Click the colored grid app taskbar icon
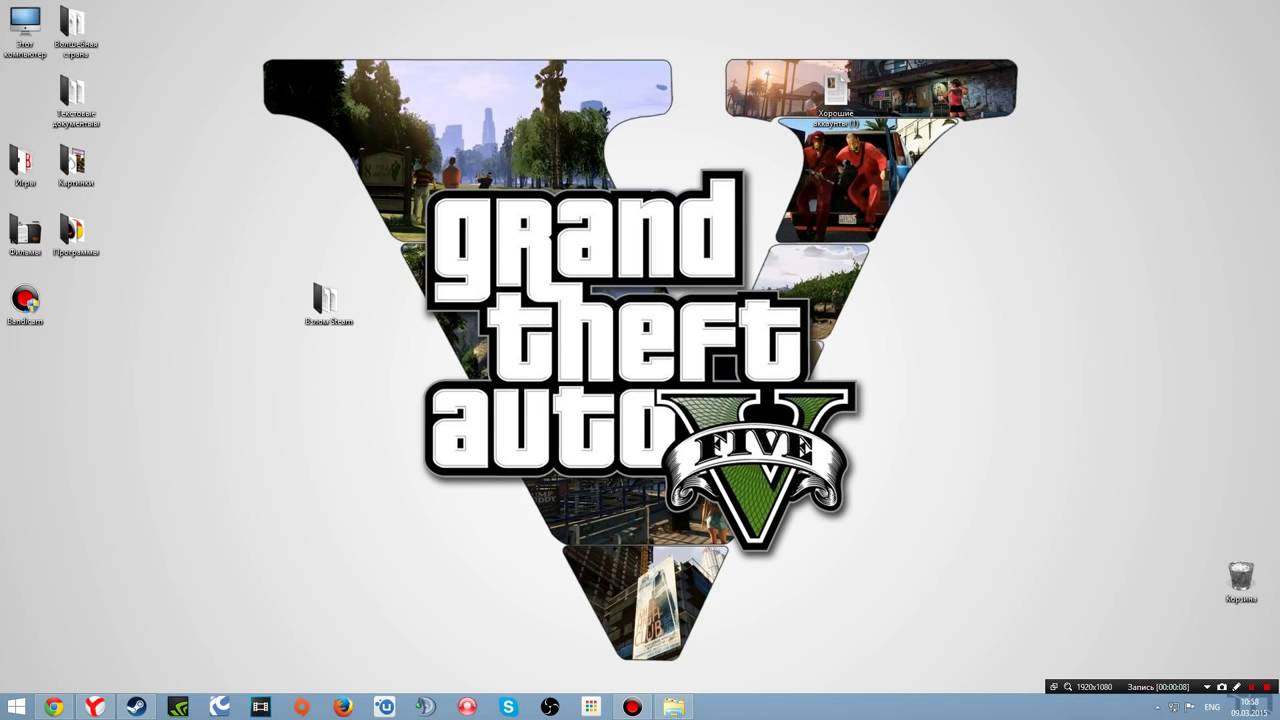The width and height of the screenshot is (1280, 720). 591,707
